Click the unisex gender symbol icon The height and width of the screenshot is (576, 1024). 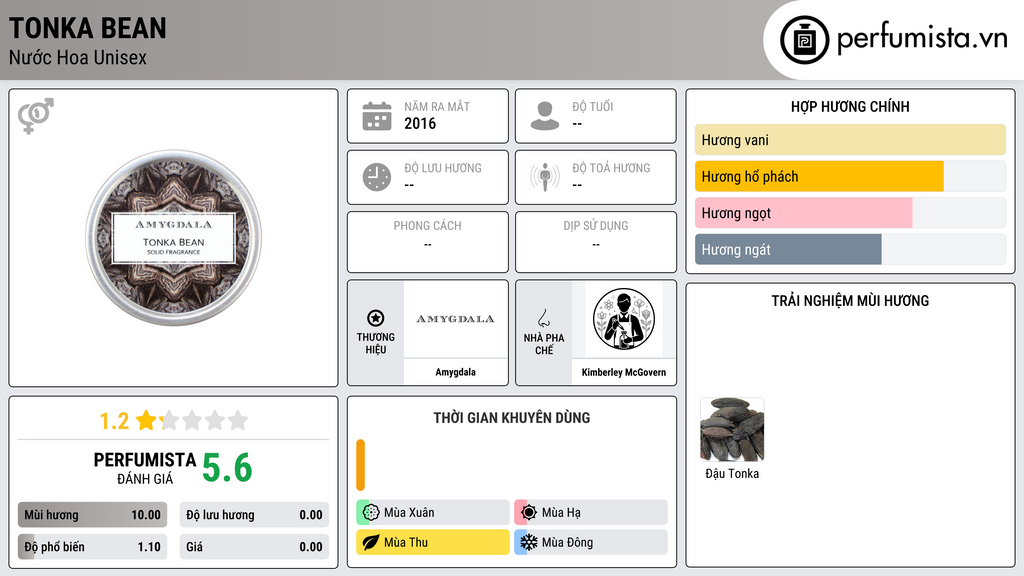pyautogui.click(x=35, y=116)
